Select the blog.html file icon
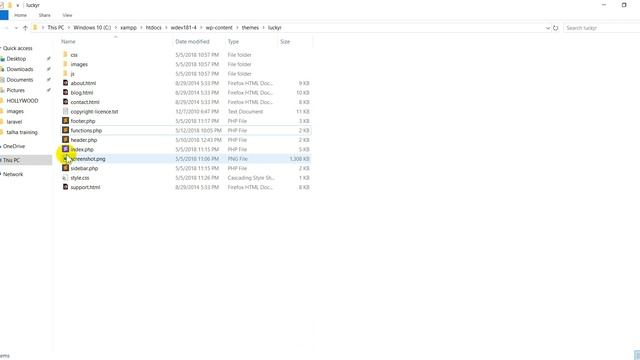Image resolution: width=640 pixels, height=360 pixels. (65, 92)
